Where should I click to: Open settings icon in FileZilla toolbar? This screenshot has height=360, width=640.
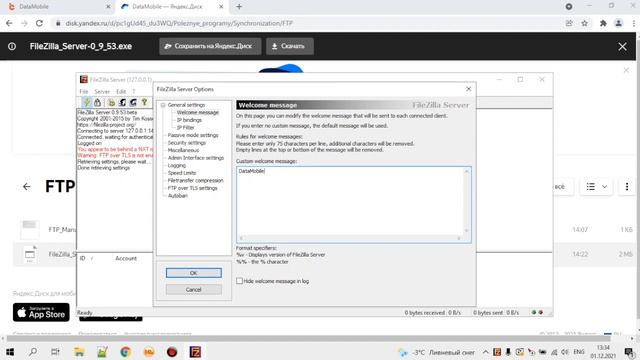coord(111,102)
